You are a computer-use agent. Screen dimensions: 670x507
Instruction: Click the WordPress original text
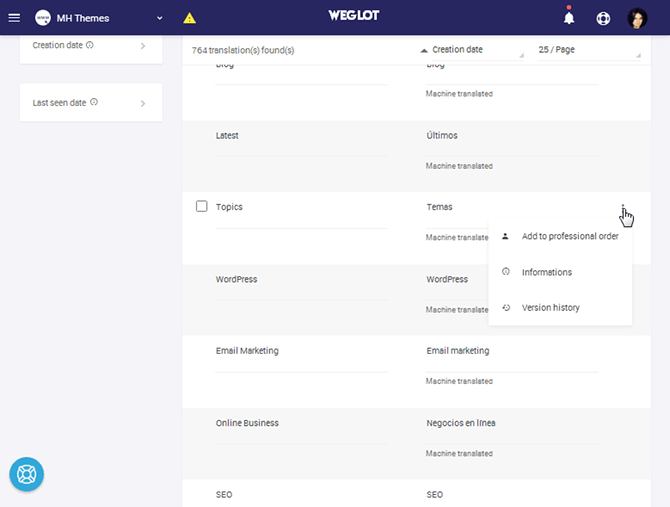point(236,279)
